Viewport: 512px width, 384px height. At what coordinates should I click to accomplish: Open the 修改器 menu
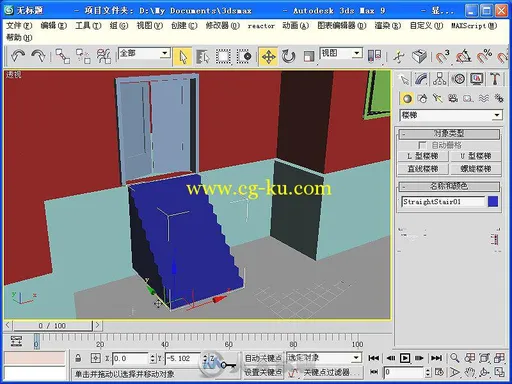tap(223, 26)
